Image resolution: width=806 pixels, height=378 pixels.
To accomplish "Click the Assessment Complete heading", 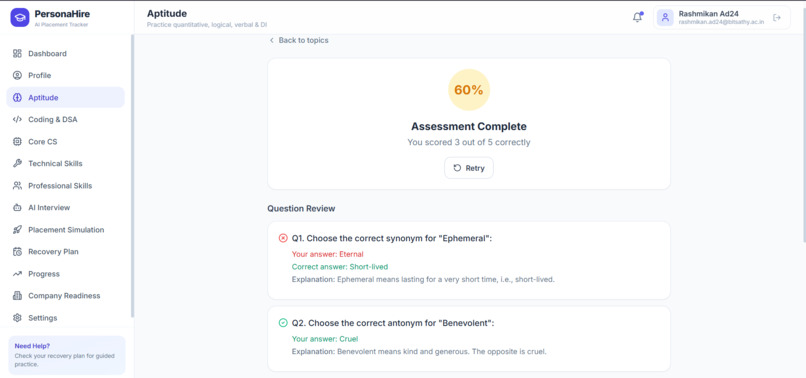I will pos(469,127).
